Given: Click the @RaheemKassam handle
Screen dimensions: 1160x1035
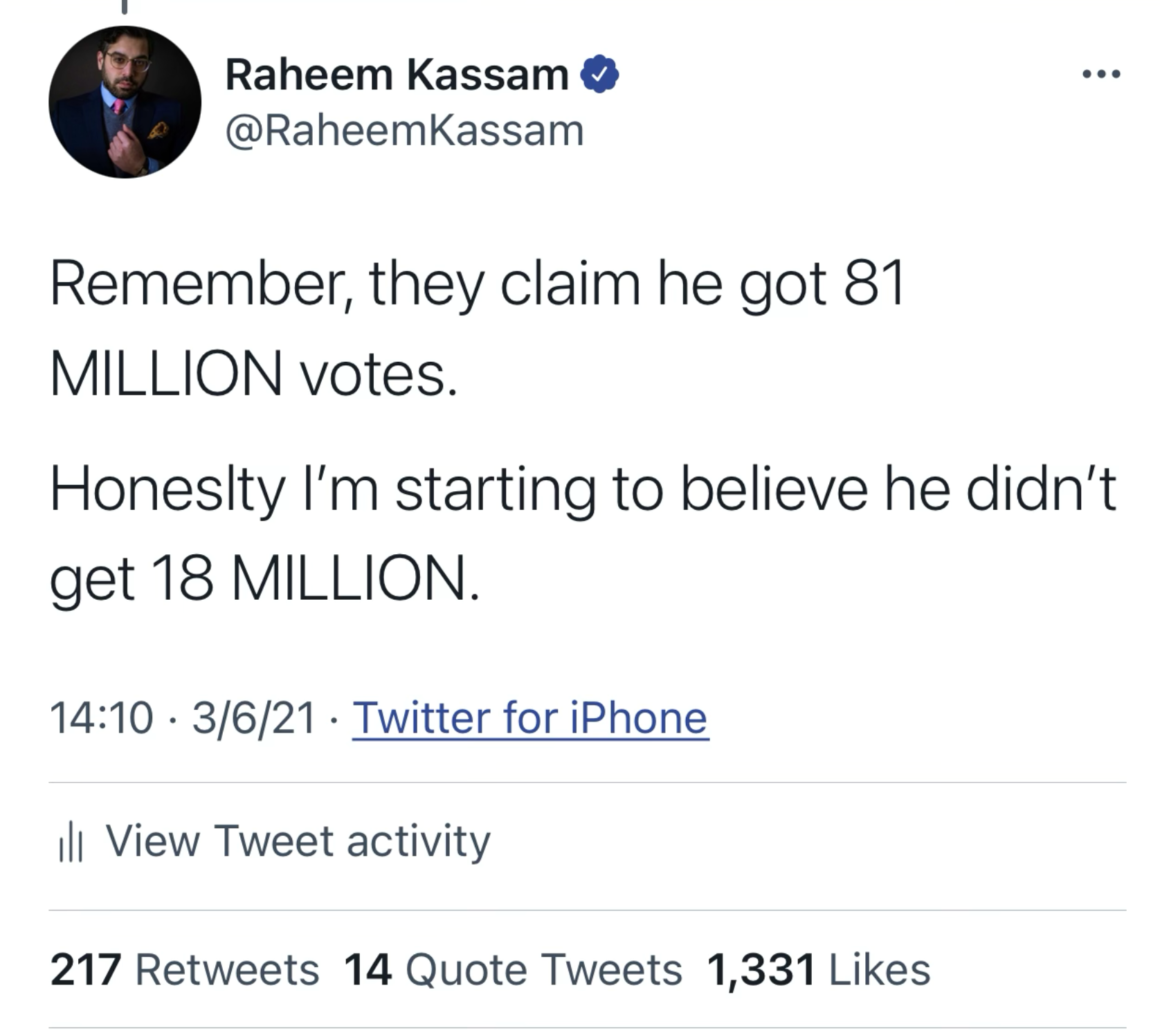Looking at the screenshot, I should [404, 130].
